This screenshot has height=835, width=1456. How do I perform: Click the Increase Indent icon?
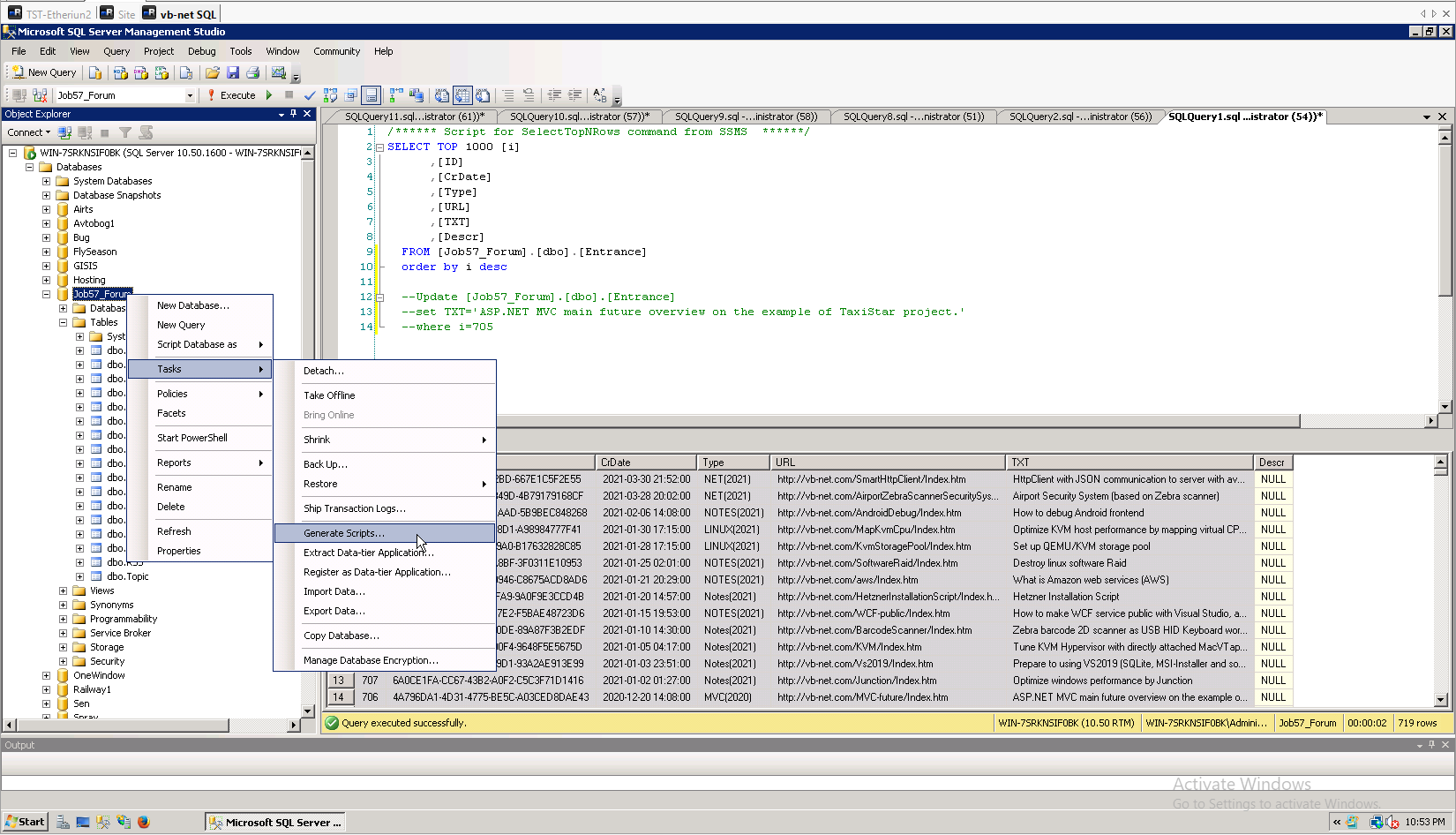574,95
